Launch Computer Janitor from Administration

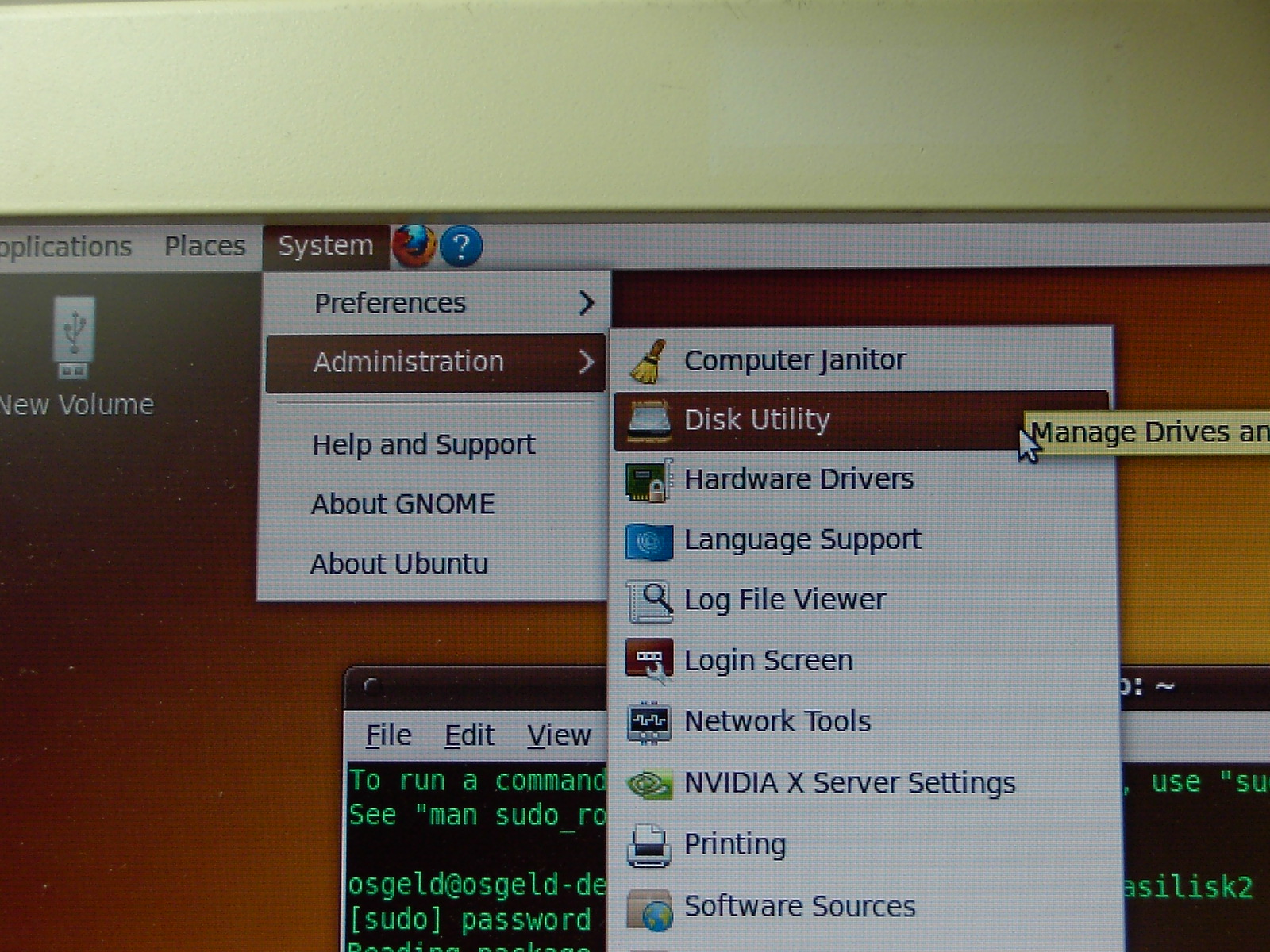click(862, 360)
